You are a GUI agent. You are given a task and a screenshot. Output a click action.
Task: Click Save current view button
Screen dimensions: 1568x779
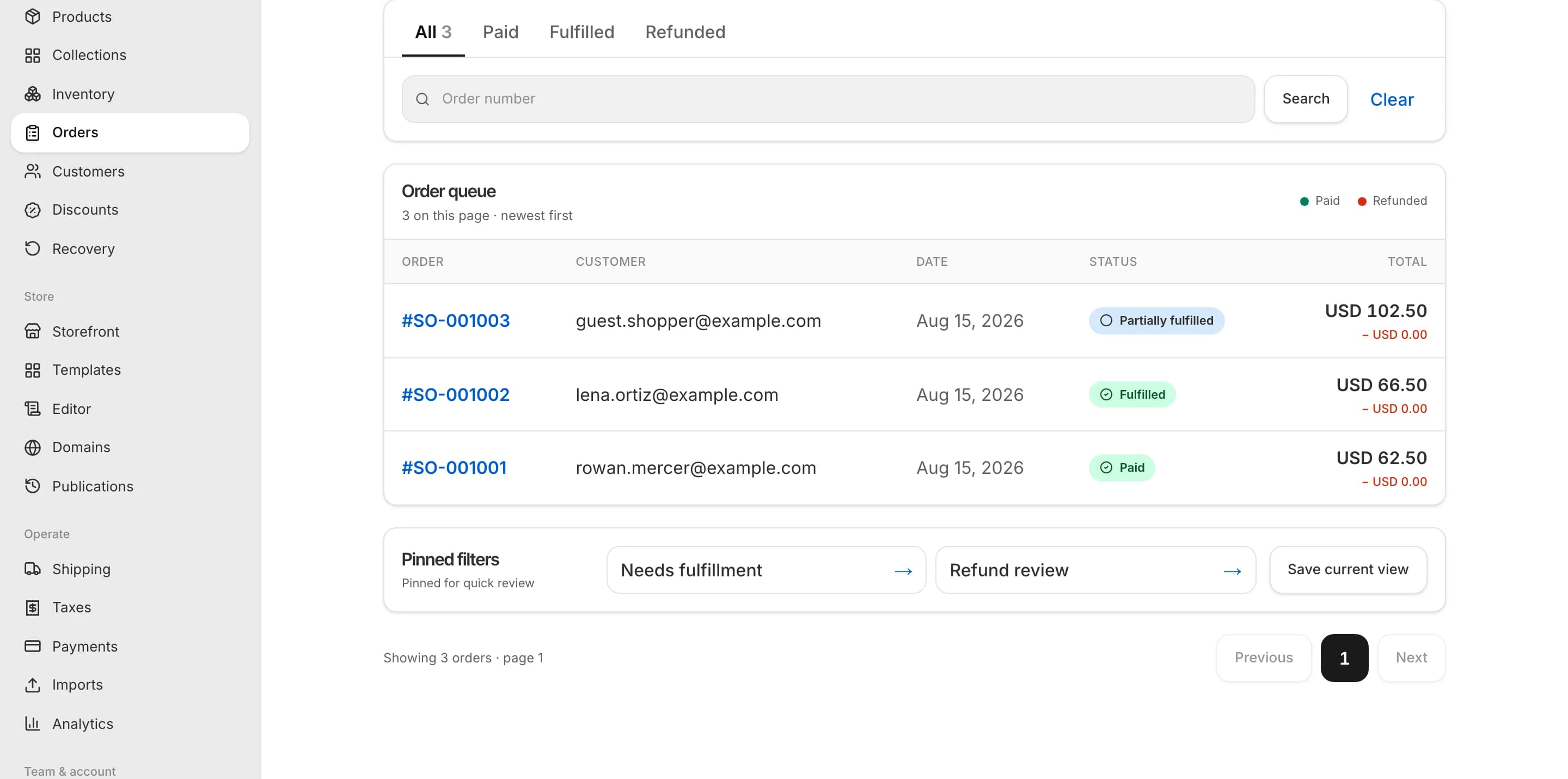tap(1347, 569)
